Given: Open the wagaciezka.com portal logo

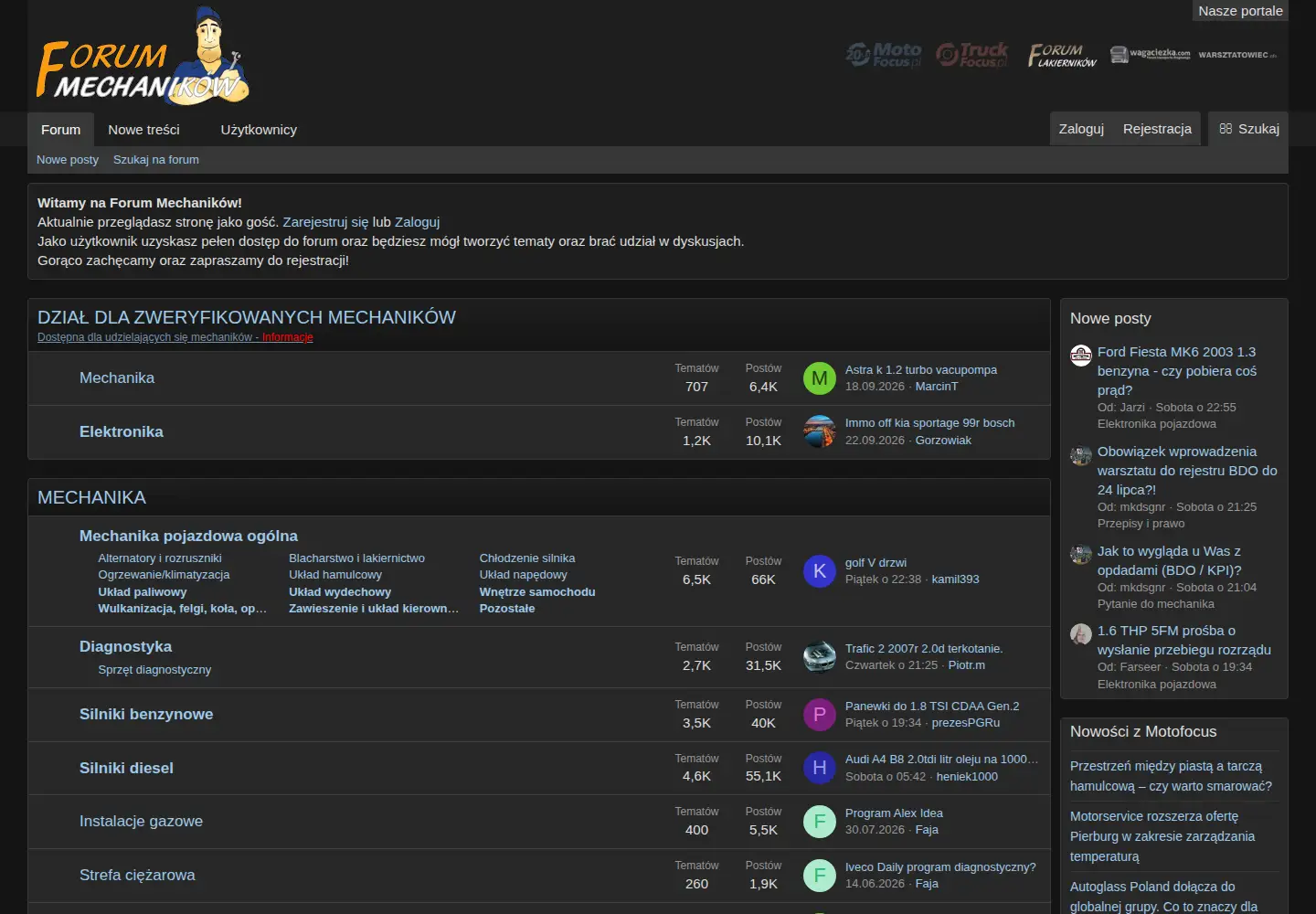Looking at the screenshot, I should (x=1150, y=55).
